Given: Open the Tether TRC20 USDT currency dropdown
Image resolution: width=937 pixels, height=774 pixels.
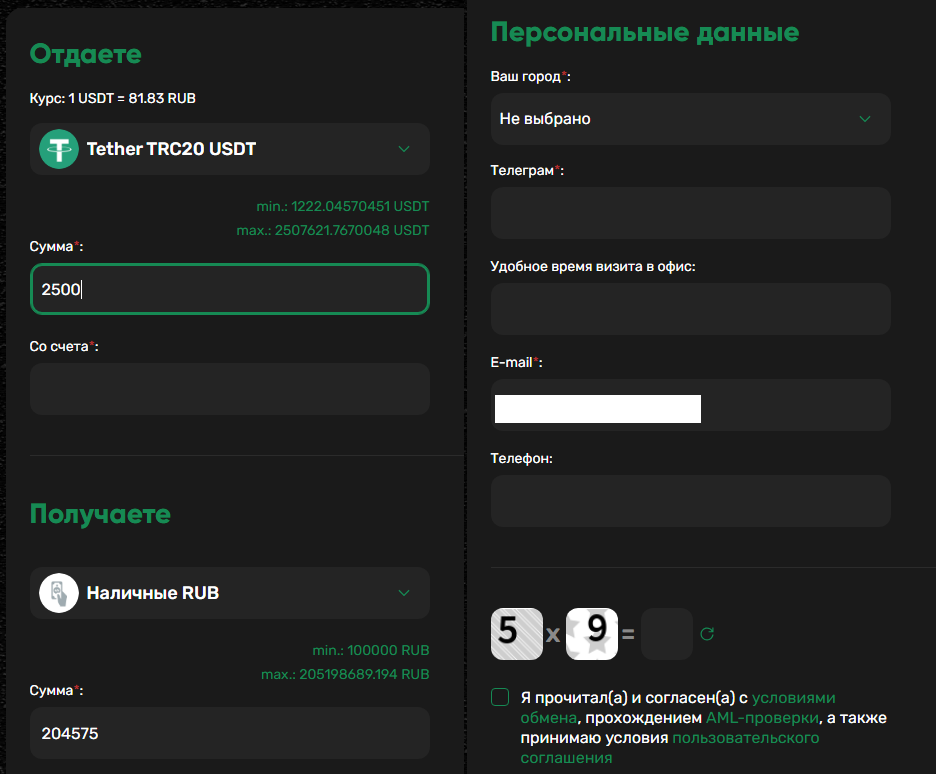Looking at the screenshot, I should coord(229,149).
